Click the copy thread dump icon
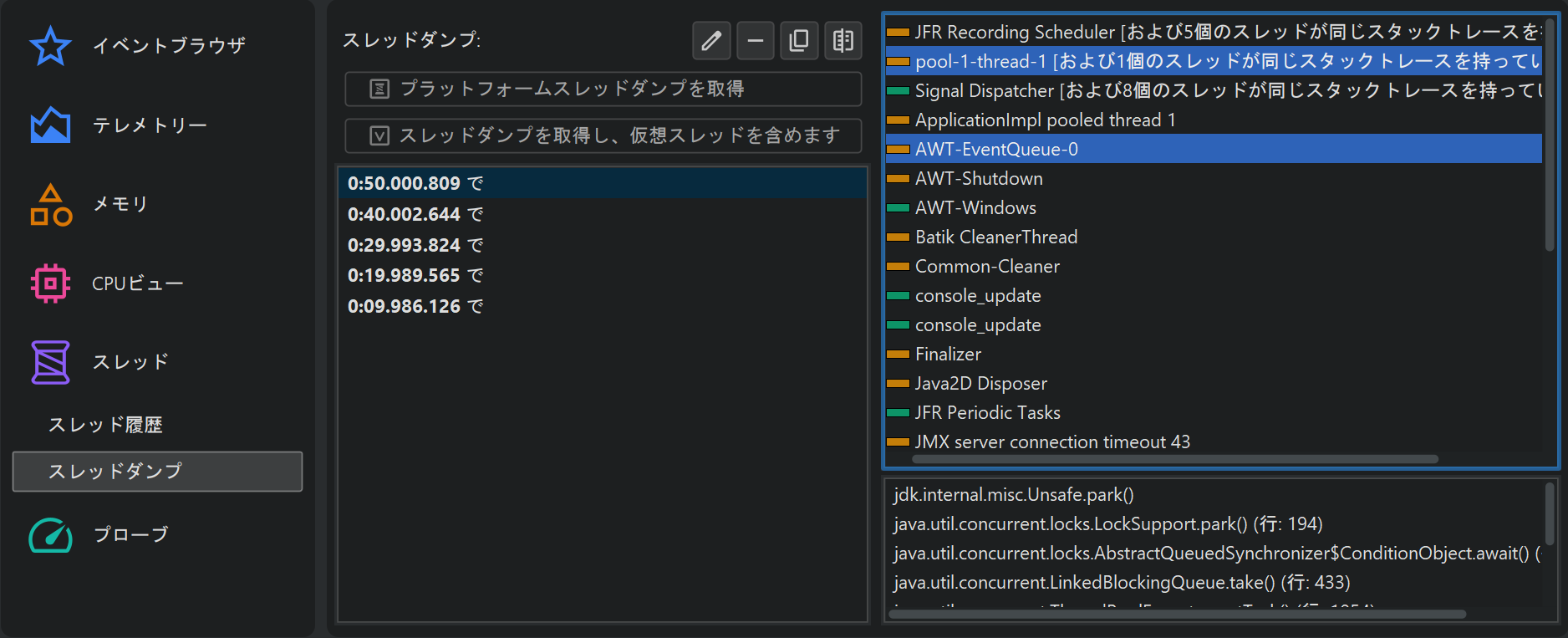This screenshot has width=1568, height=638. pyautogui.click(x=799, y=40)
